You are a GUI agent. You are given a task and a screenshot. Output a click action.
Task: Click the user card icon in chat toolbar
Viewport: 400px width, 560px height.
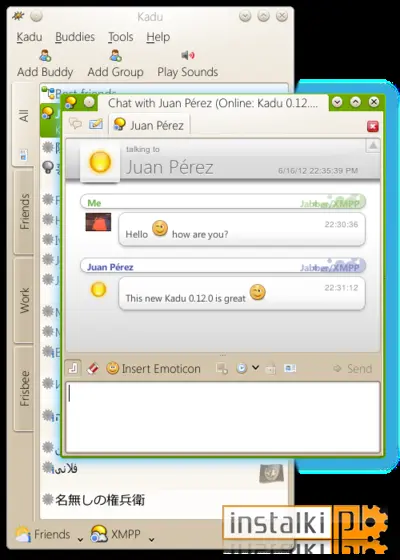click(290, 368)
